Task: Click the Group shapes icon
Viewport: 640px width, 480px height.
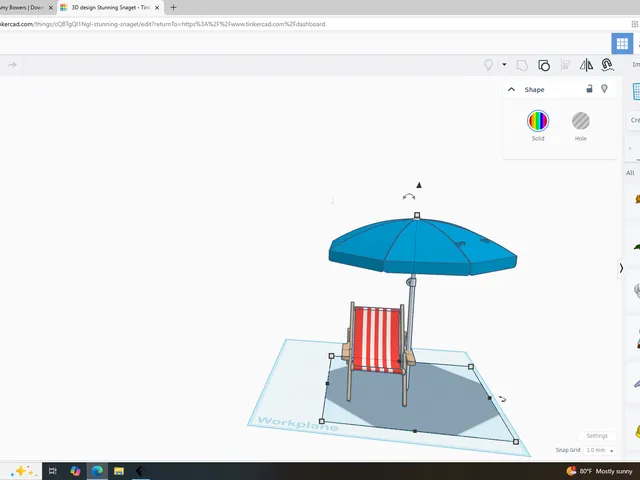Action: pyautogui.click(x=522, y=65)
